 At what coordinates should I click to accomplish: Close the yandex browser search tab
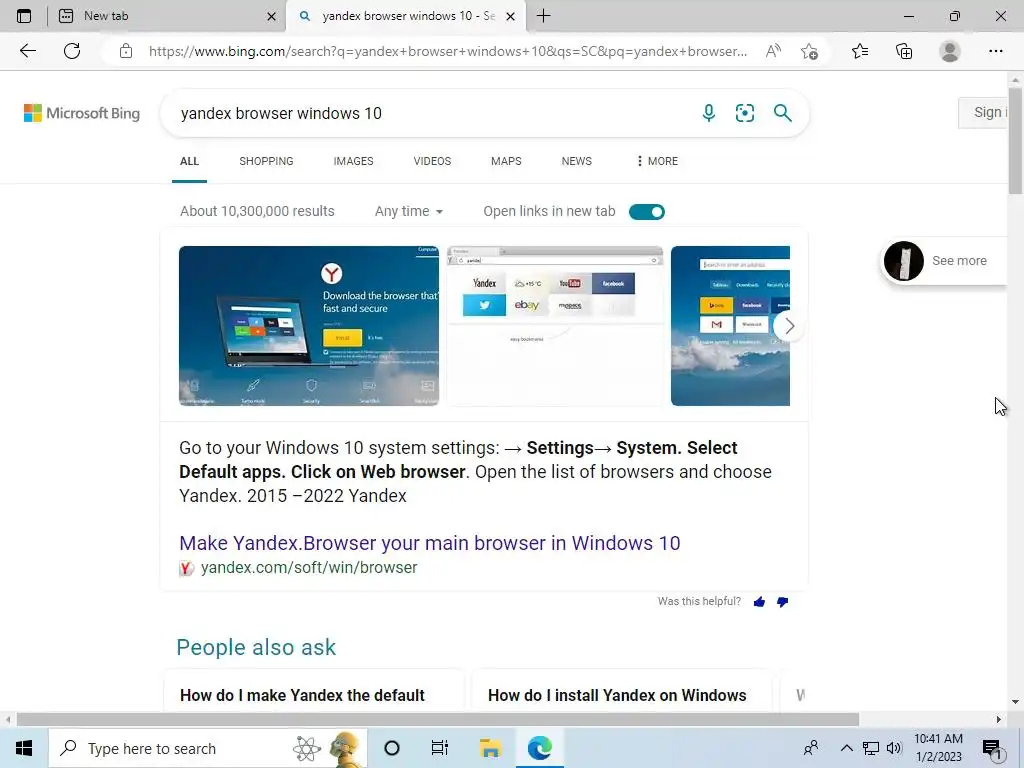[511, 17]
